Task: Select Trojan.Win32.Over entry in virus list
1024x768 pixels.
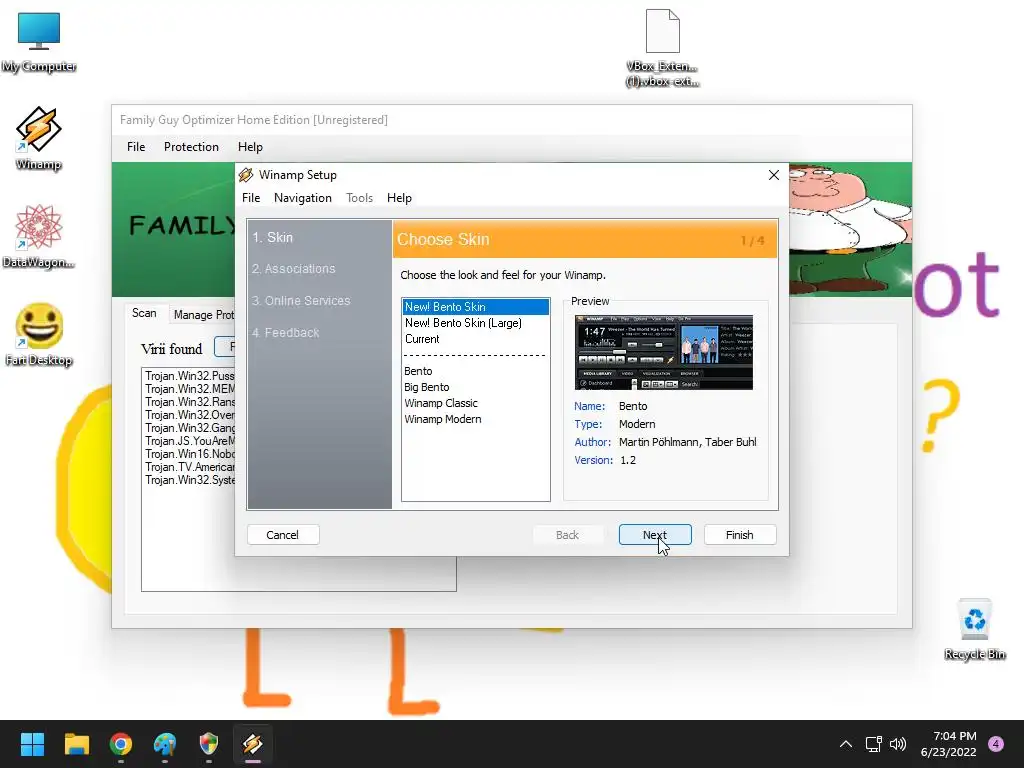Action: [x=189, y=415]
